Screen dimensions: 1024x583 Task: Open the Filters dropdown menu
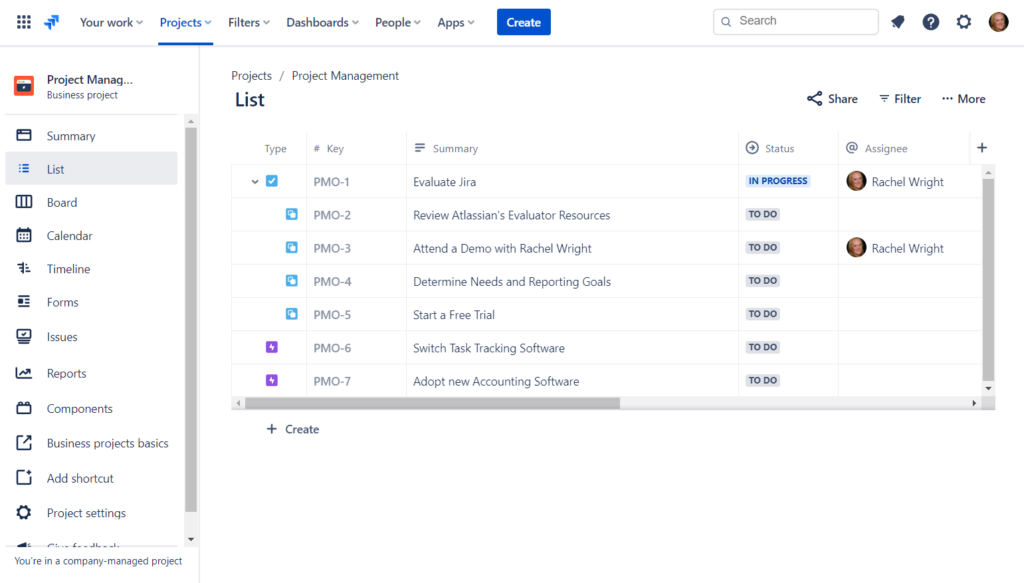(x=249, y=22)
